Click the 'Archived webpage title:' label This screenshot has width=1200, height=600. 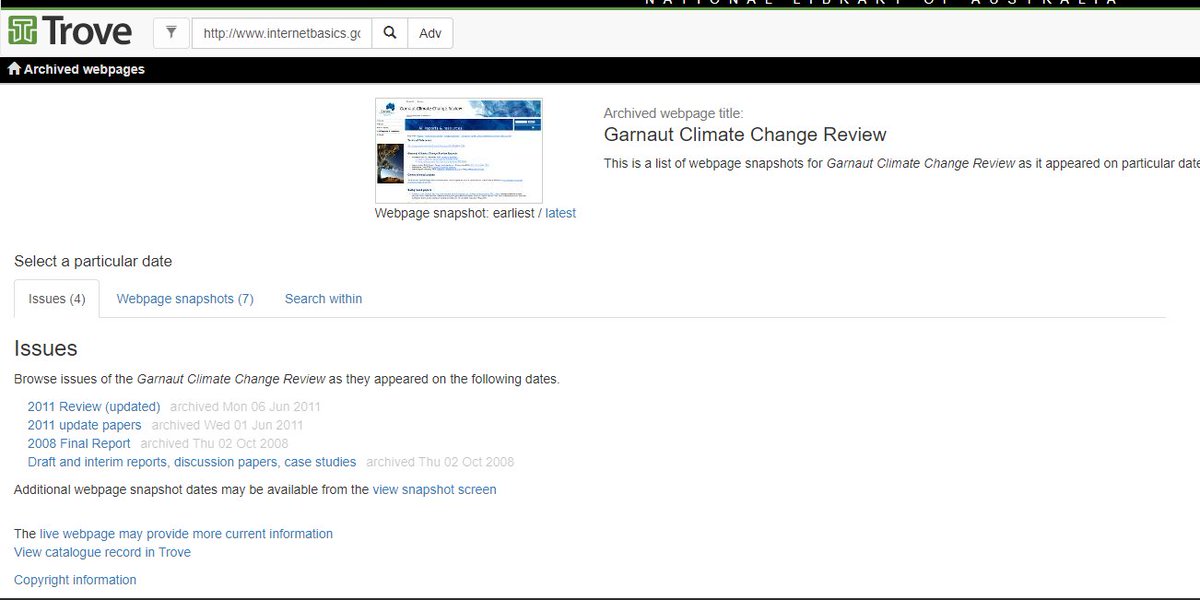pyautogui.click(x=673, y=113)
